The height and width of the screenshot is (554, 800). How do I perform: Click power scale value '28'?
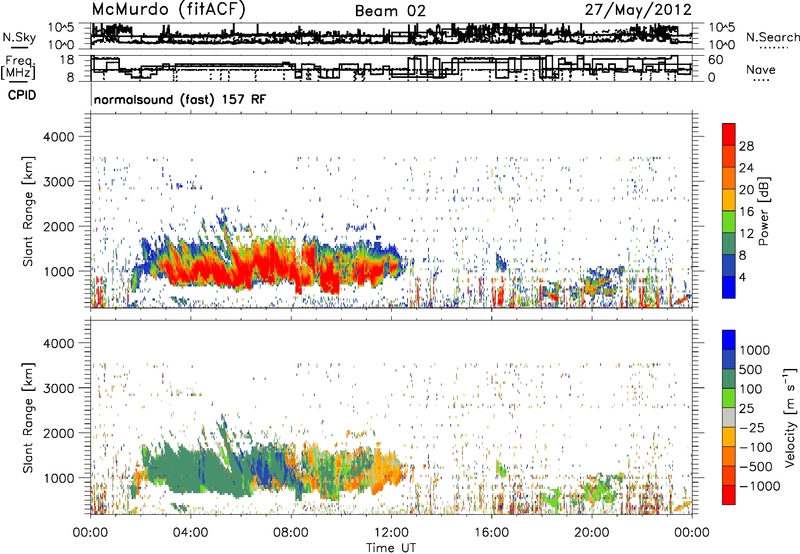tap(746, 146)
